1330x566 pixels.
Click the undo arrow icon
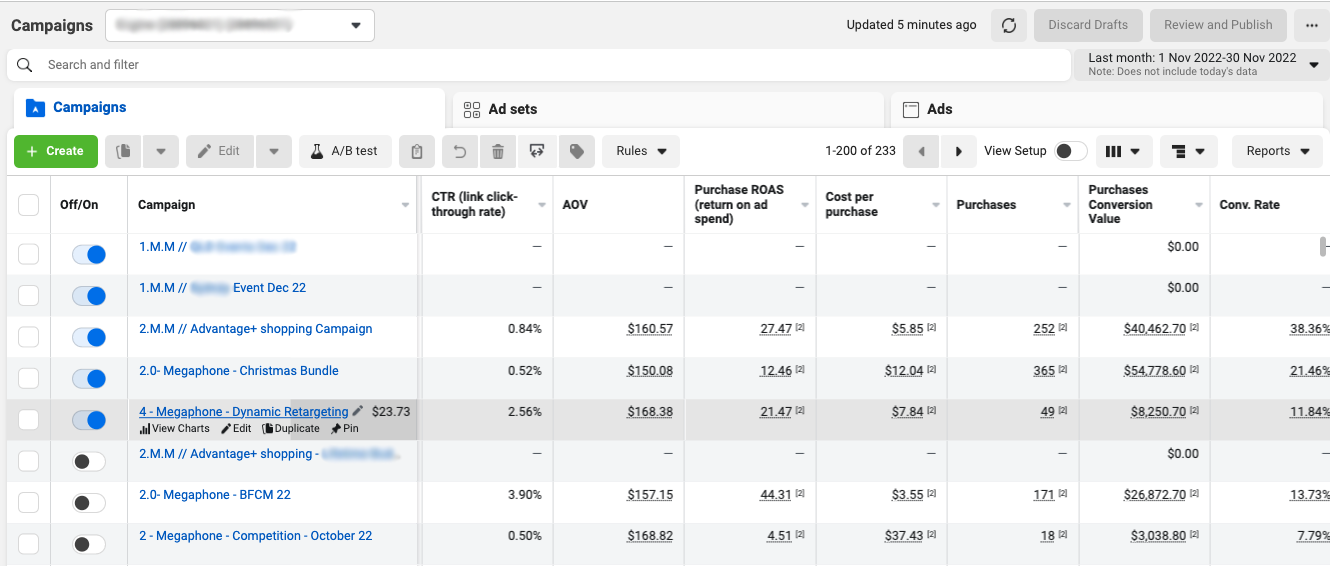pos(460,151)
